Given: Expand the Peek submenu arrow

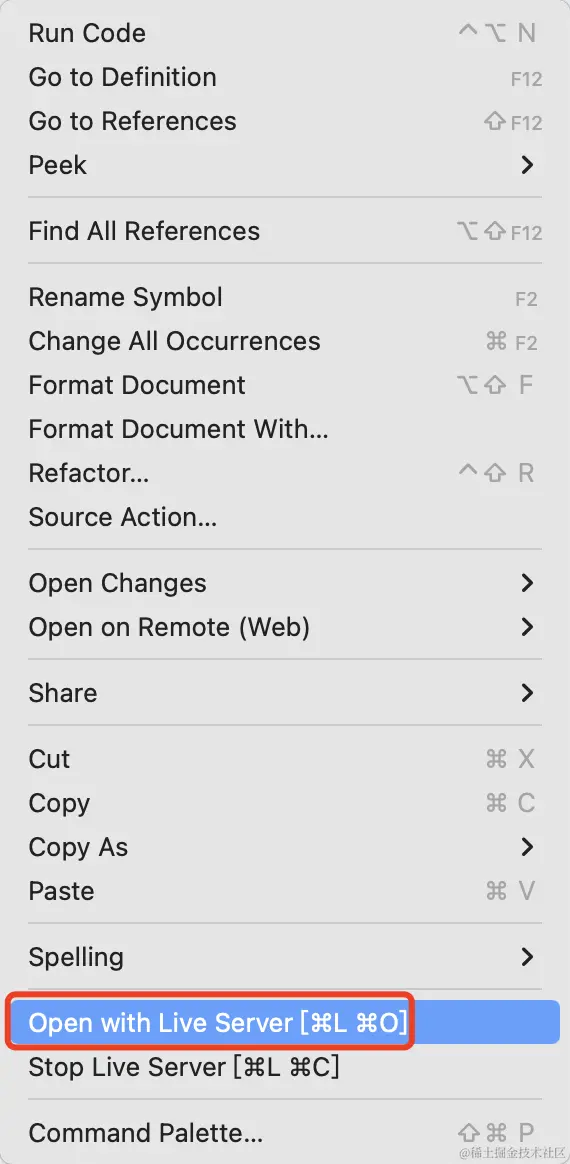Looking at the screenshot, I should tap(527, 165).
